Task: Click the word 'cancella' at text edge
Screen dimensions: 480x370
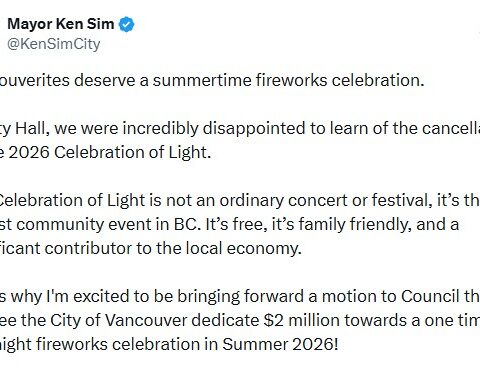Action: [x=451, y=128]
